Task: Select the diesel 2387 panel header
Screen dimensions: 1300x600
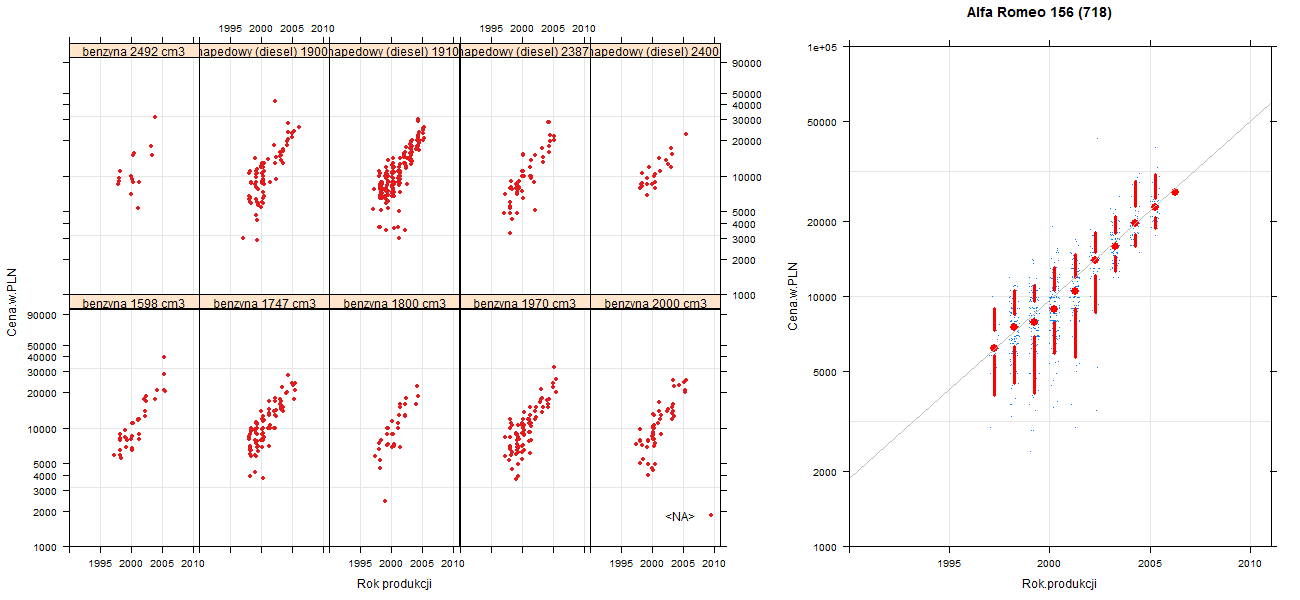Action: click(525, 51)
